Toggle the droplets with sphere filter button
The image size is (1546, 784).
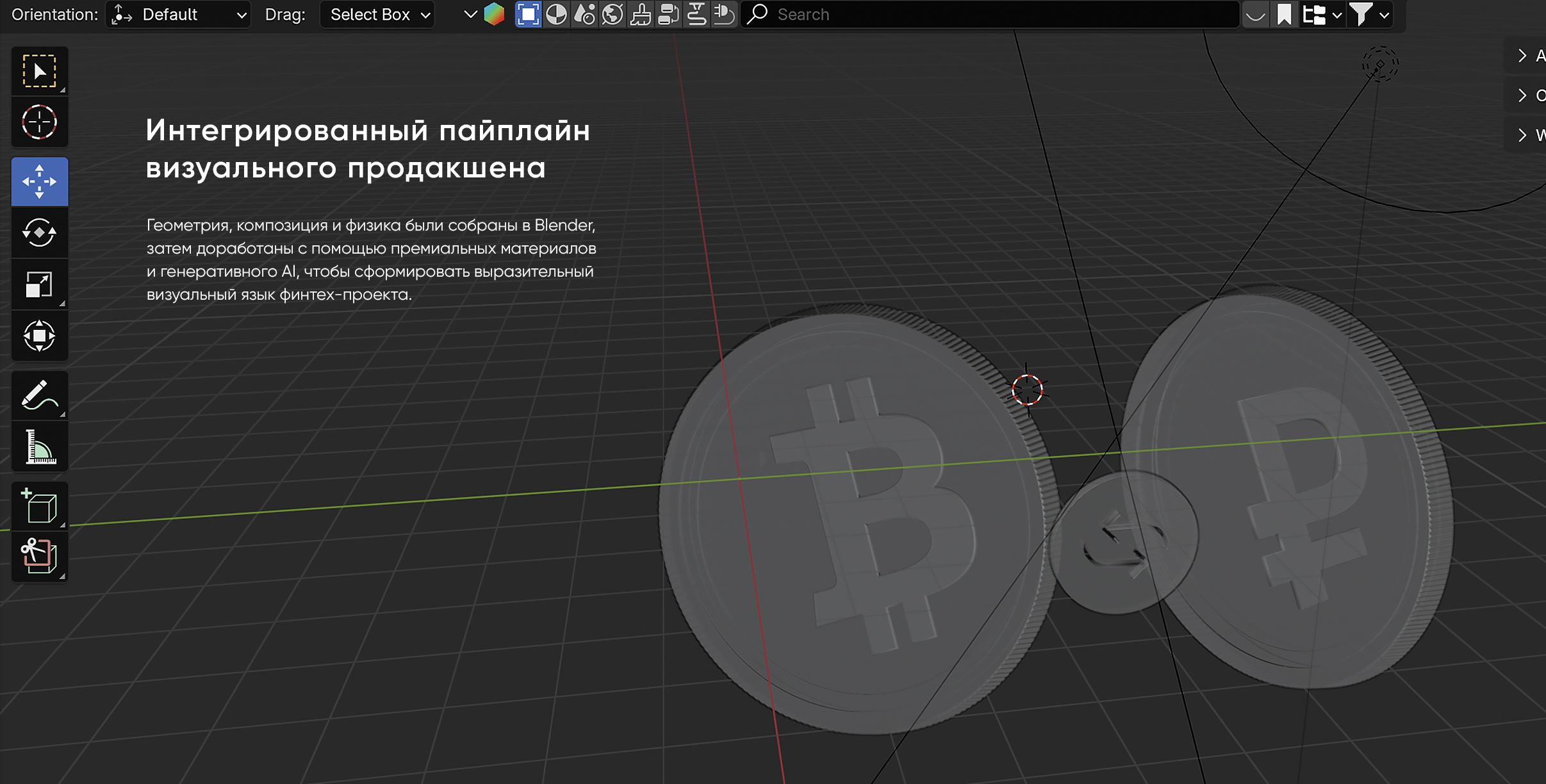[584, 14]
